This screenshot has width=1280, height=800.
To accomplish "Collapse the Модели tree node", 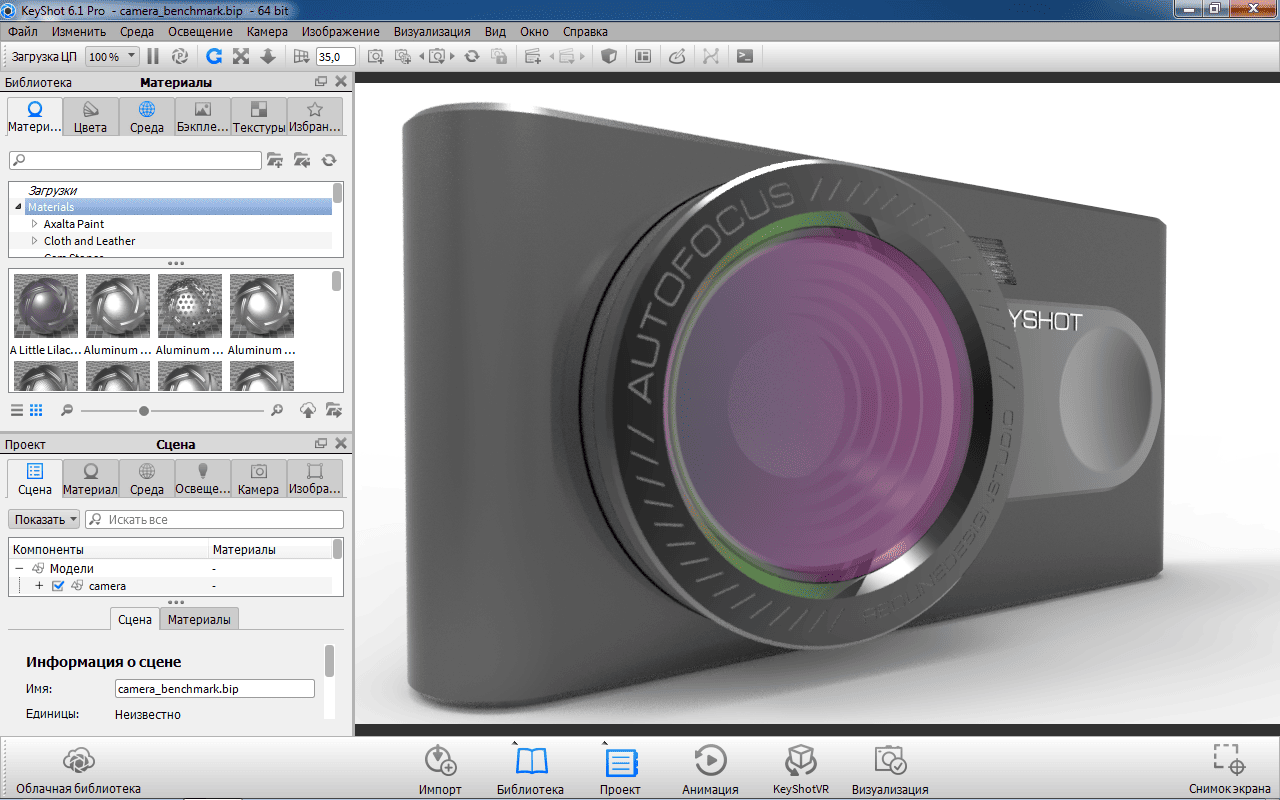I will (x=19, y=568).
